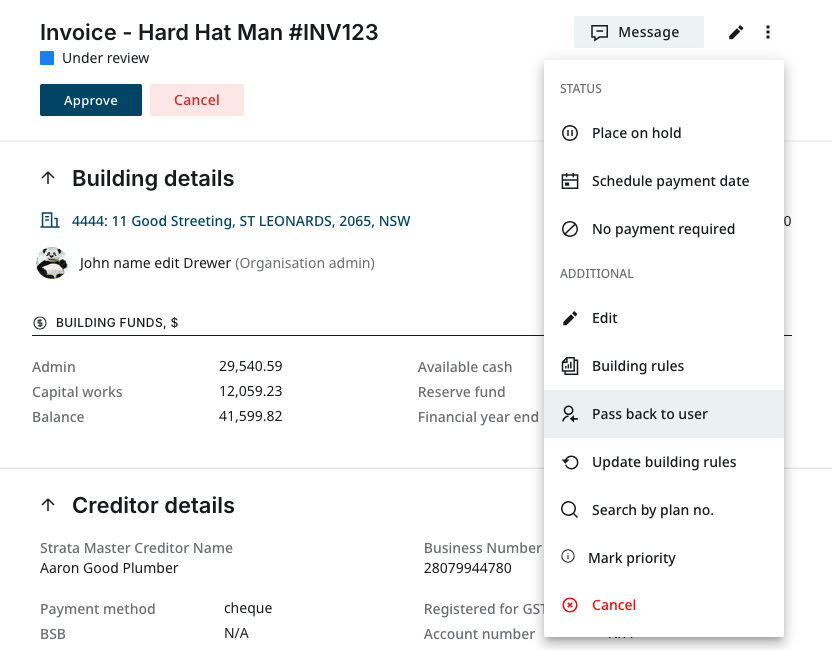Image resolution: width=835 pixels, height=650 pixels.
Task: Click Search by plan no. option
Action: [x=652, y=510]
